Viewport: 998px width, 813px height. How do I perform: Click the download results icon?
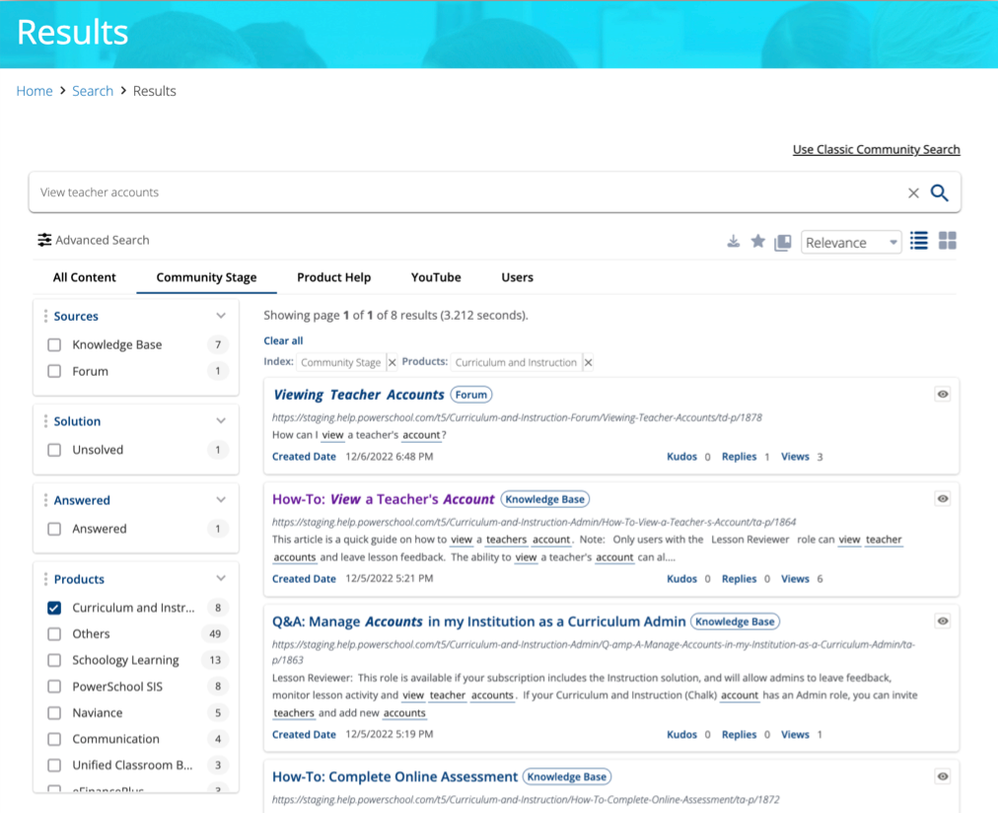coord(733,242)
